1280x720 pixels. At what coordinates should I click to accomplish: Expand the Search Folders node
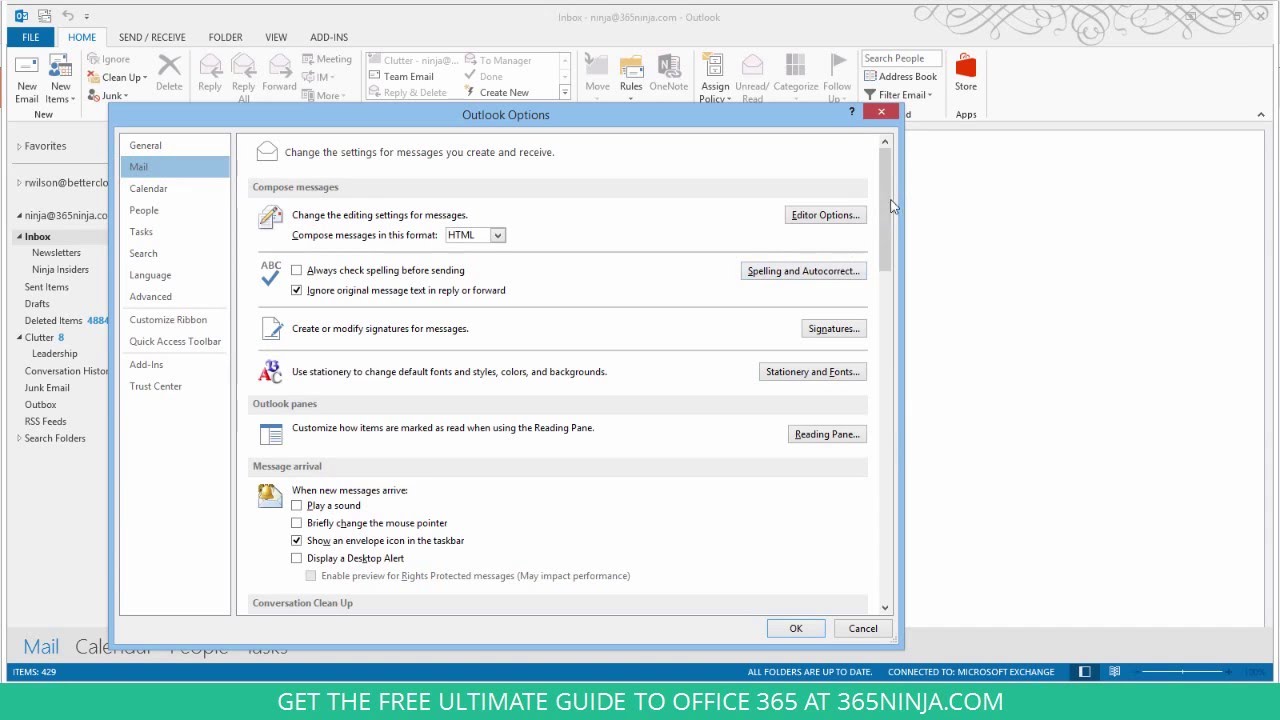point(19,438)
